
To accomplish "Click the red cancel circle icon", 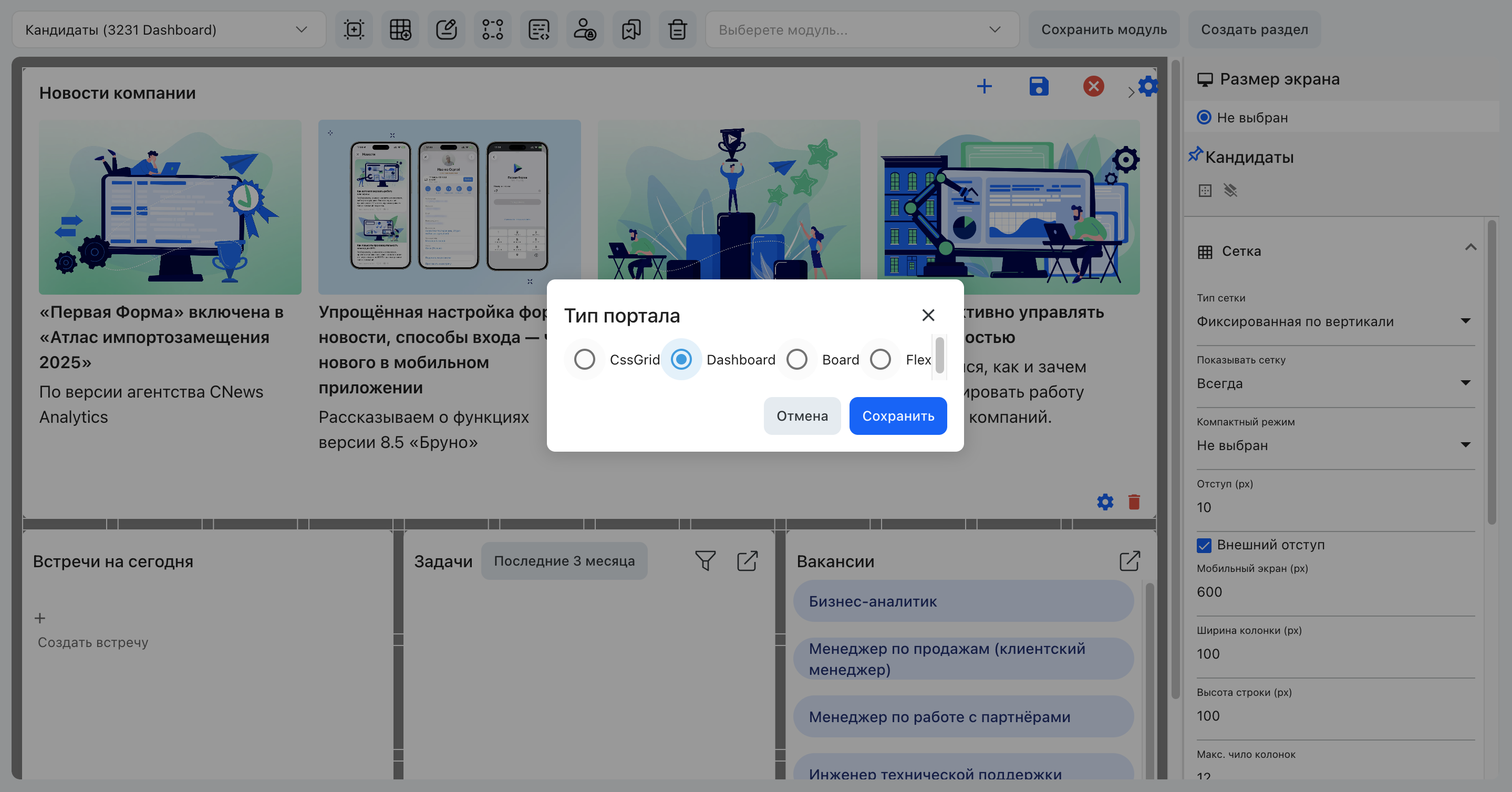I will [x=1093, y=86].
